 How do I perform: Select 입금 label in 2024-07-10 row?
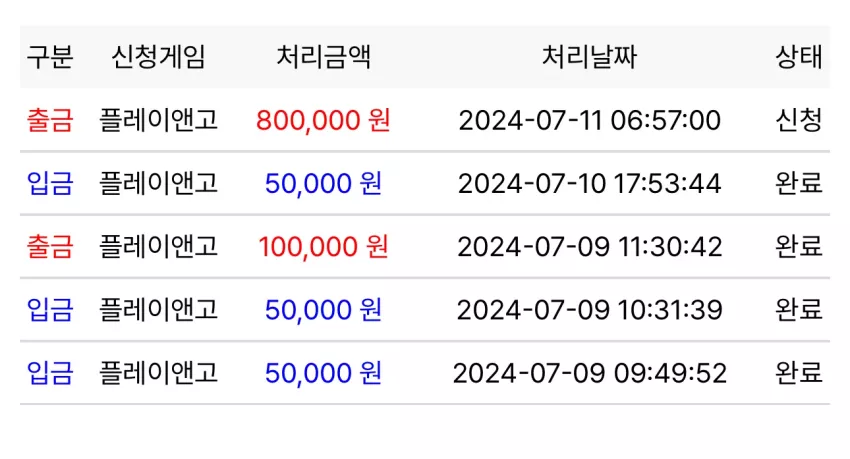click(50, 183)
